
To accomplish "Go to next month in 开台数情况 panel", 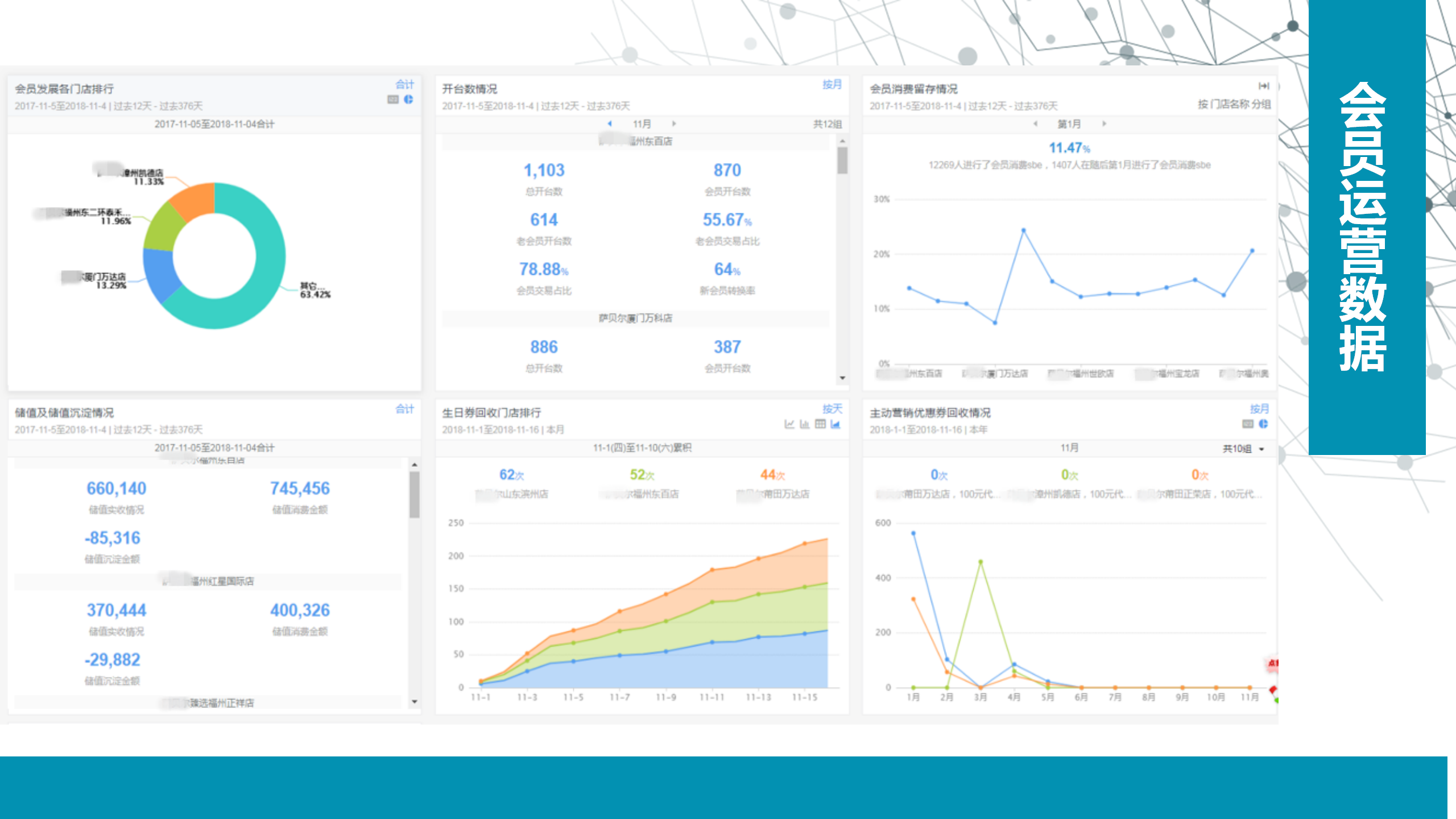I will coord(674,123).
